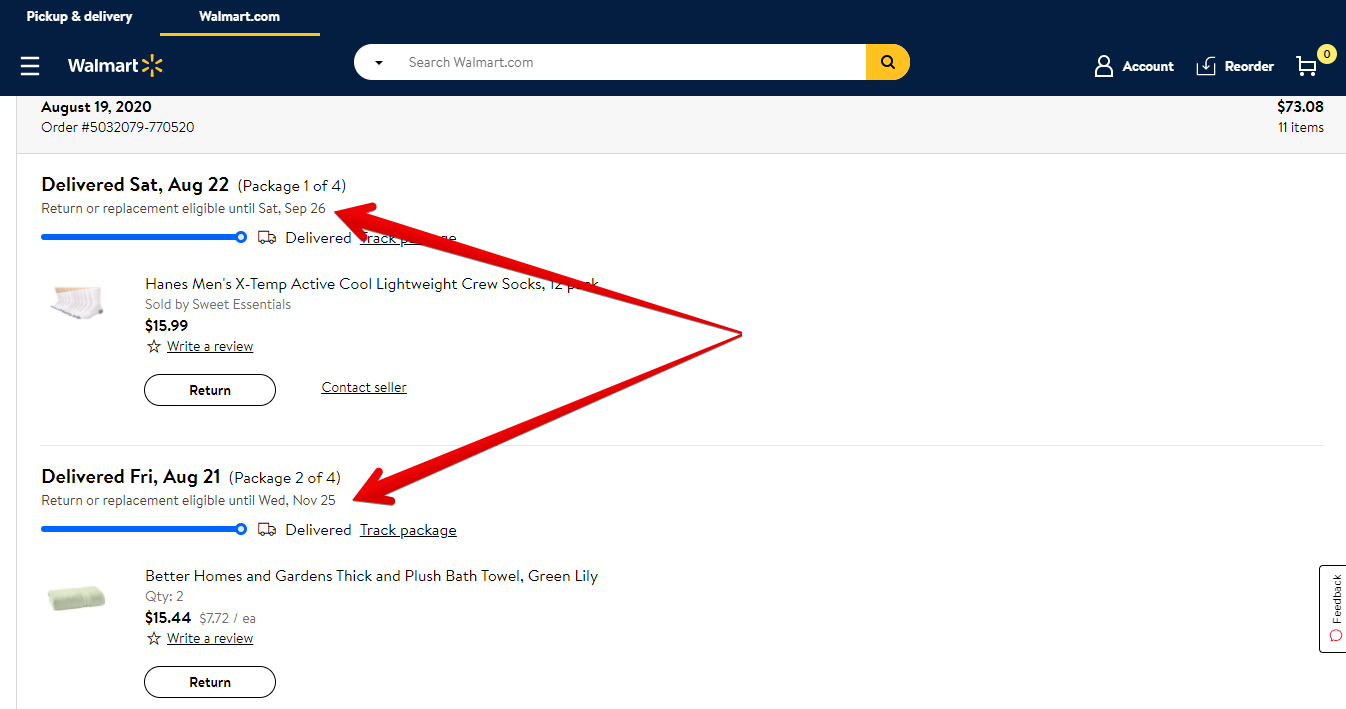Click return eligible until Wed, Nov 25
Screen dimensions: 1346x709
pyautogui.click(x=188, y=500)
